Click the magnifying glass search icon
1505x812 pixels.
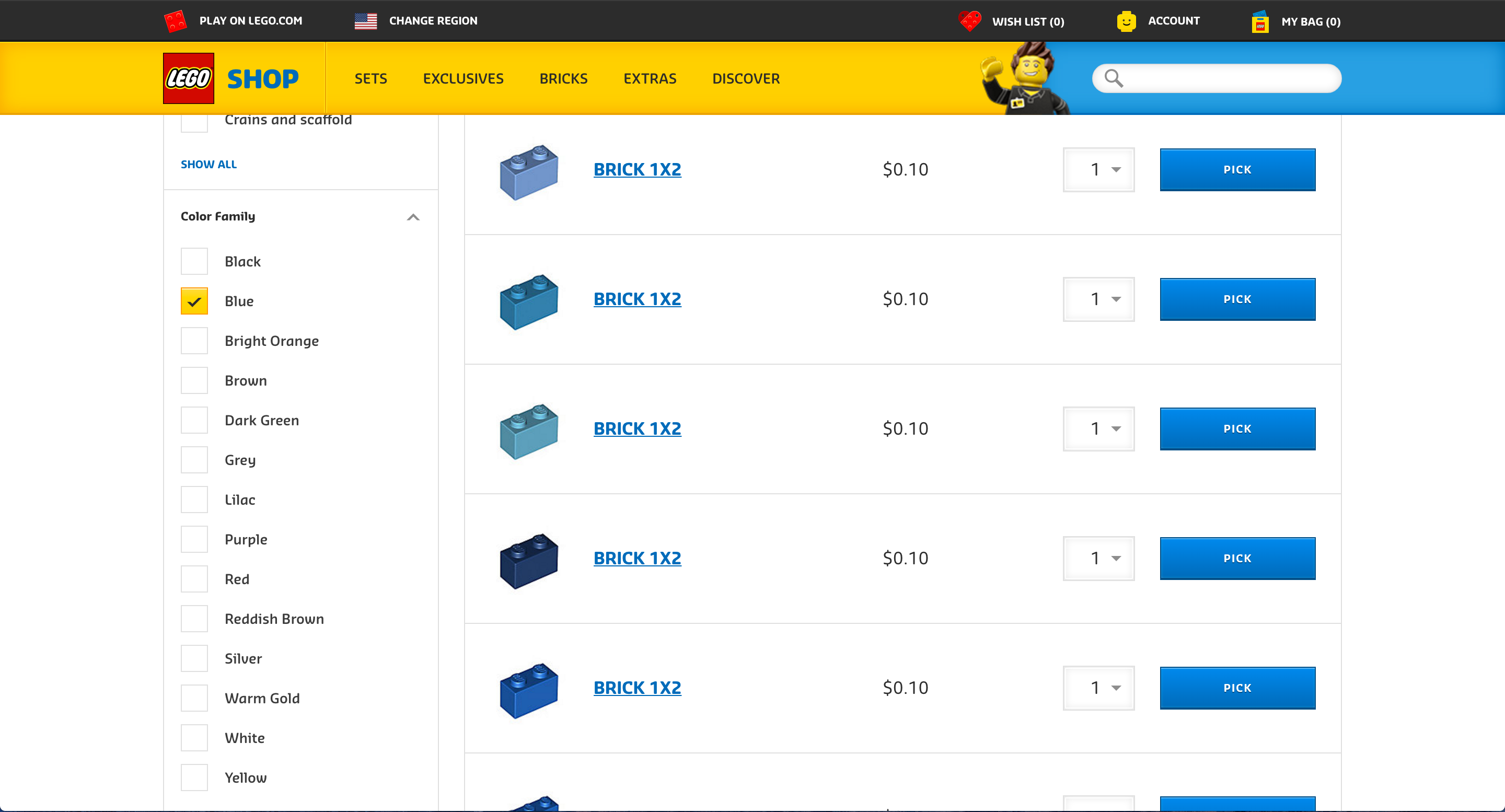(1114, 78)
